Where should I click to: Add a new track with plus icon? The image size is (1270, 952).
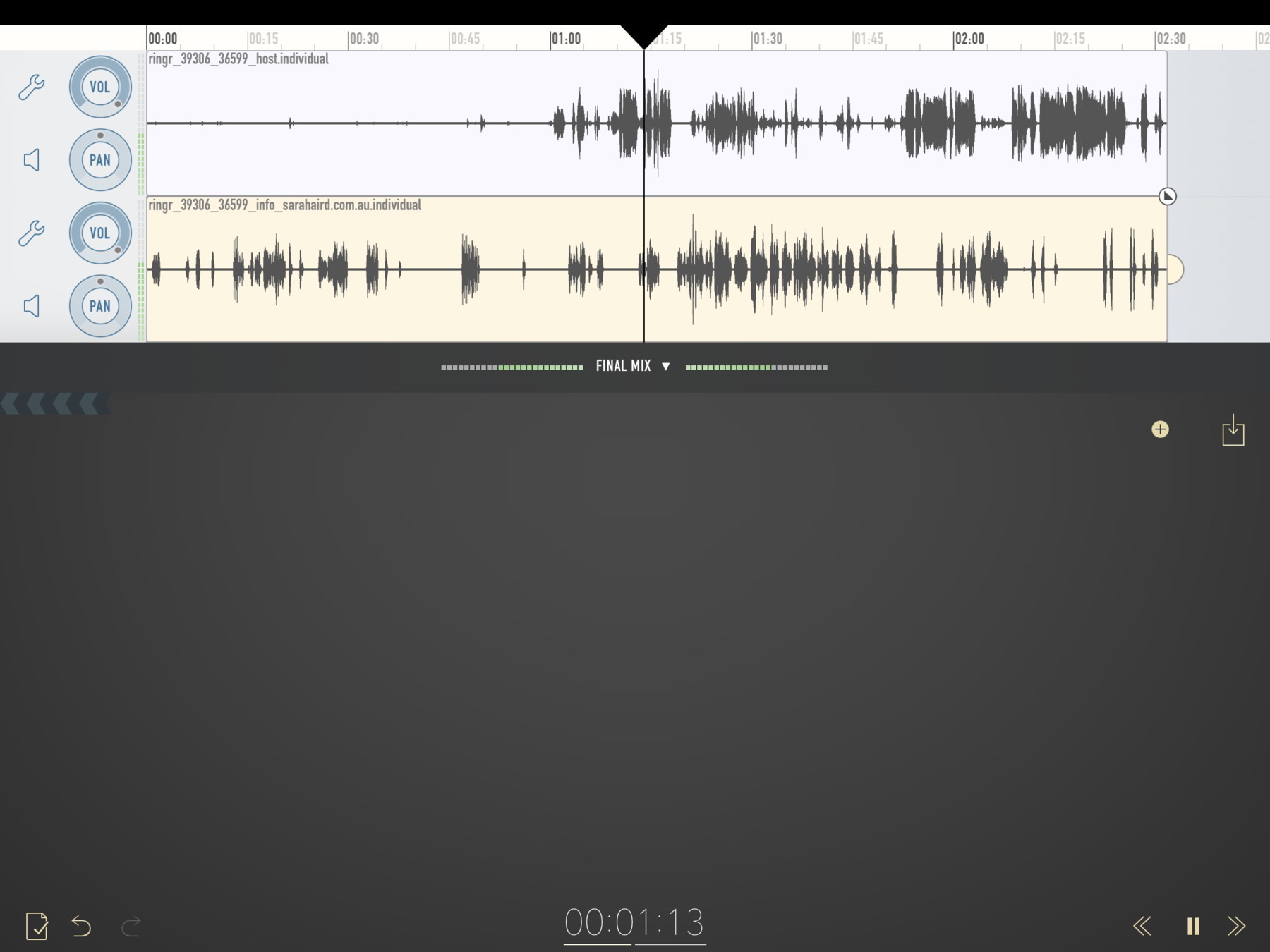point(1160,429)
